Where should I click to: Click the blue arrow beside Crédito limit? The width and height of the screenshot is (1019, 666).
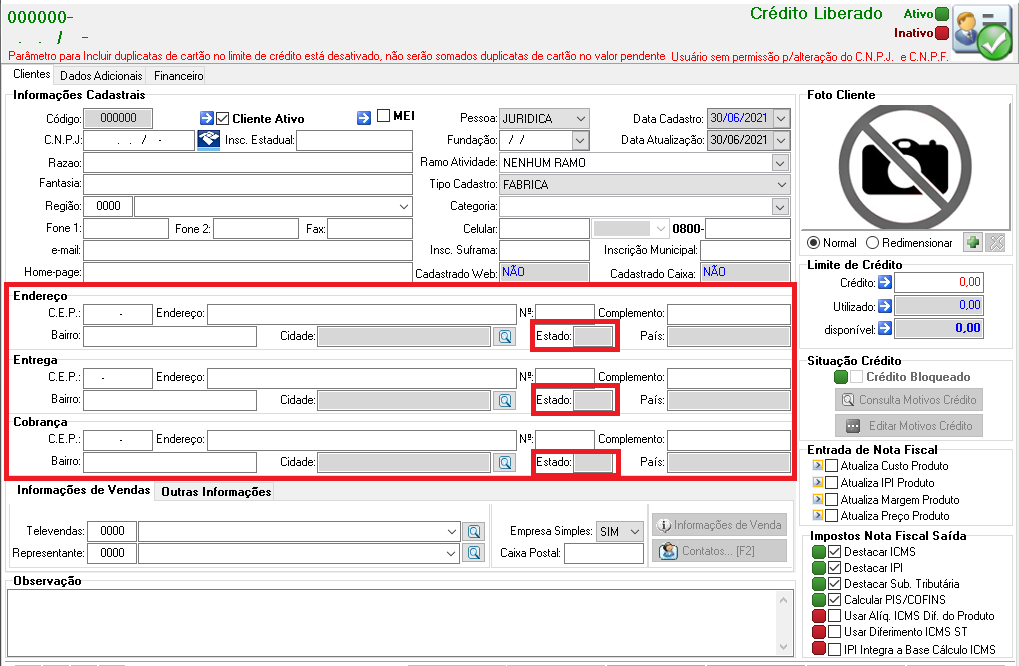pyautogui.click(x=884, y=282)
